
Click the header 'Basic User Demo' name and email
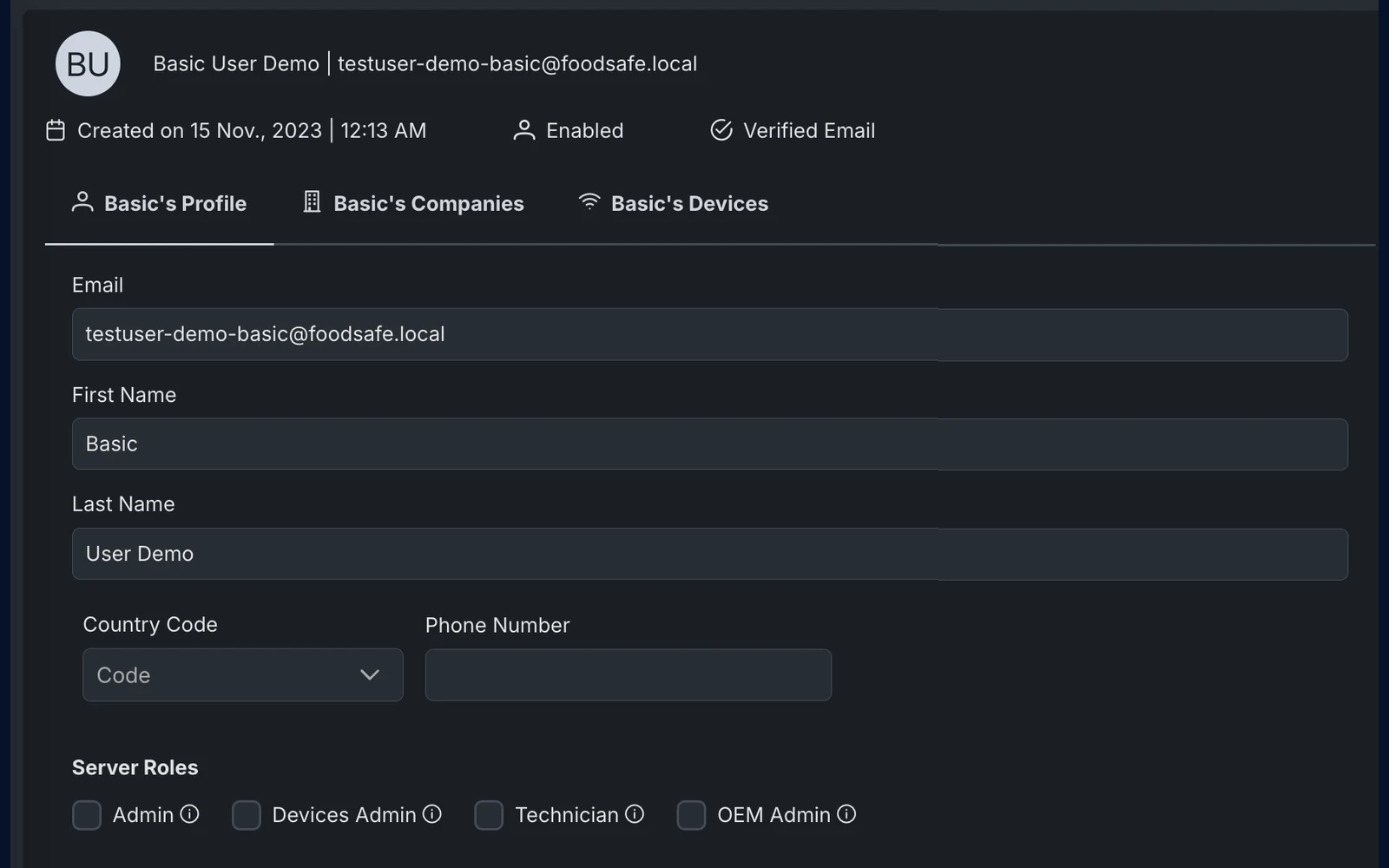[x=425, y=63]
